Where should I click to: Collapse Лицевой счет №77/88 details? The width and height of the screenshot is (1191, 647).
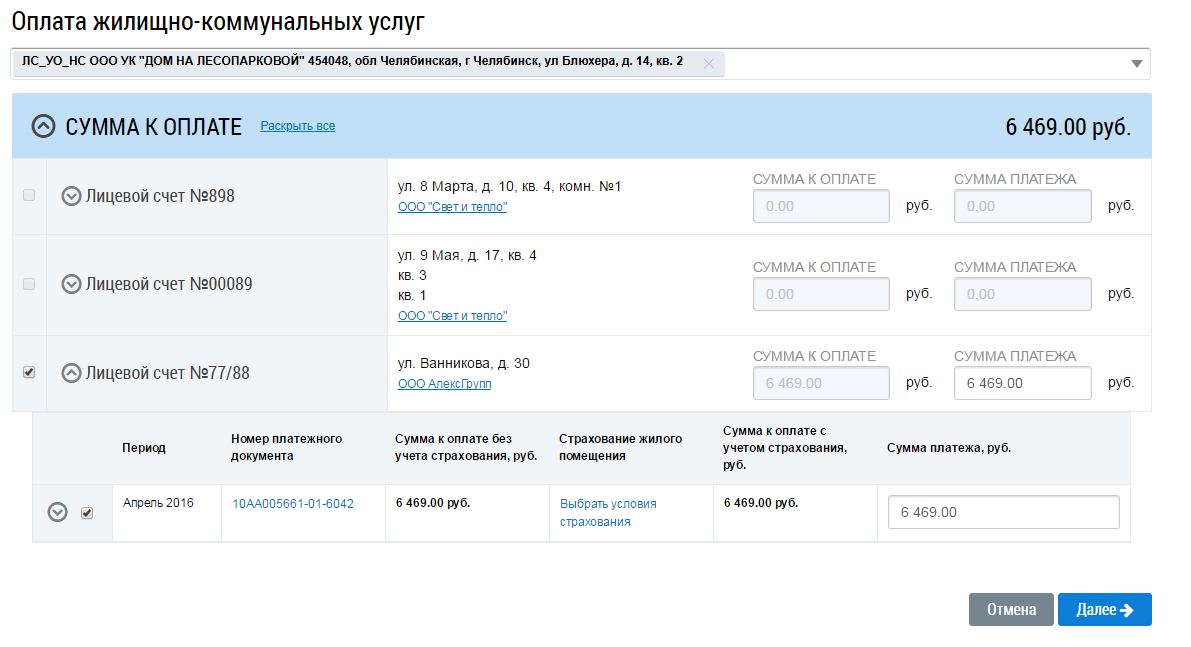coord(71,373)
